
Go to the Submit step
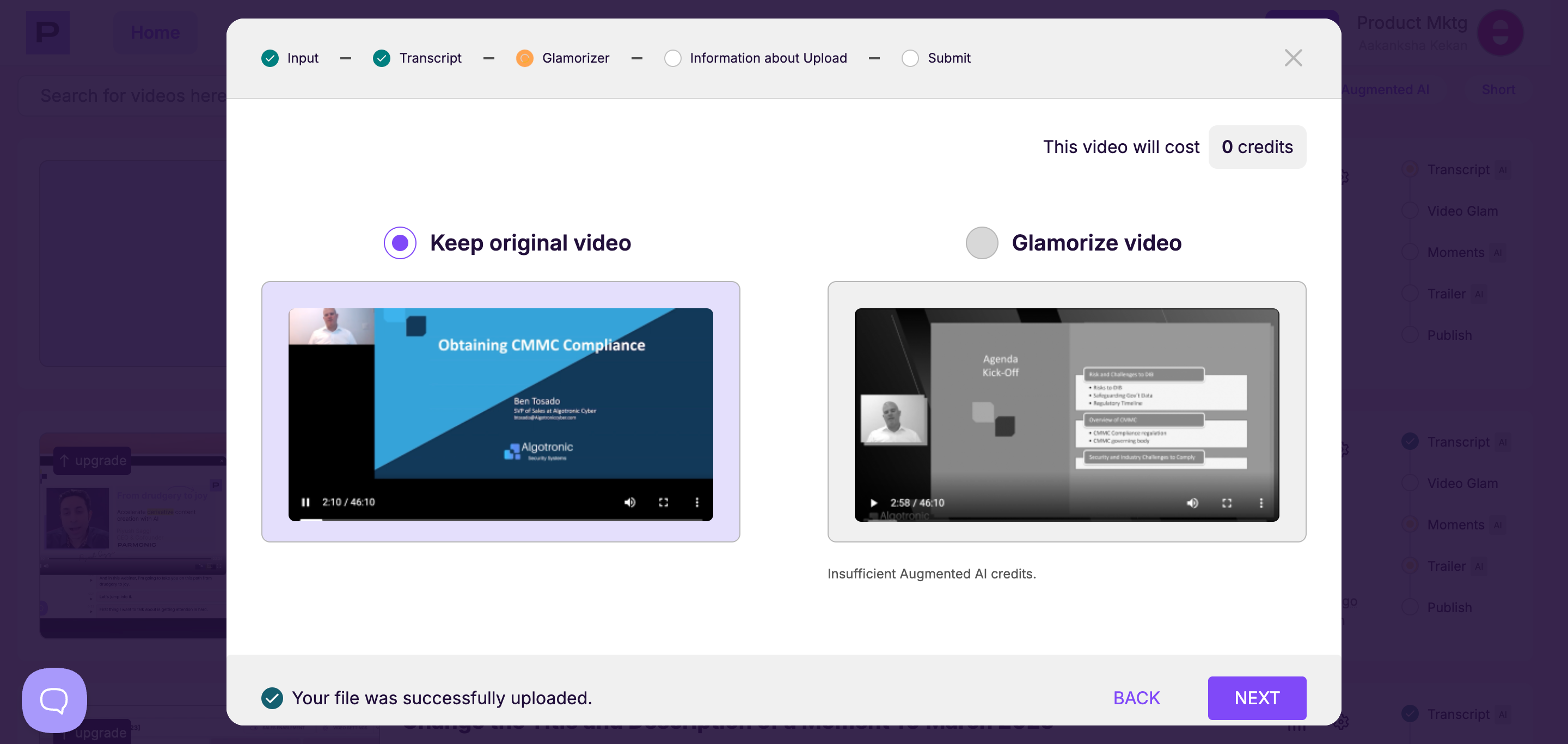[935, 58]
